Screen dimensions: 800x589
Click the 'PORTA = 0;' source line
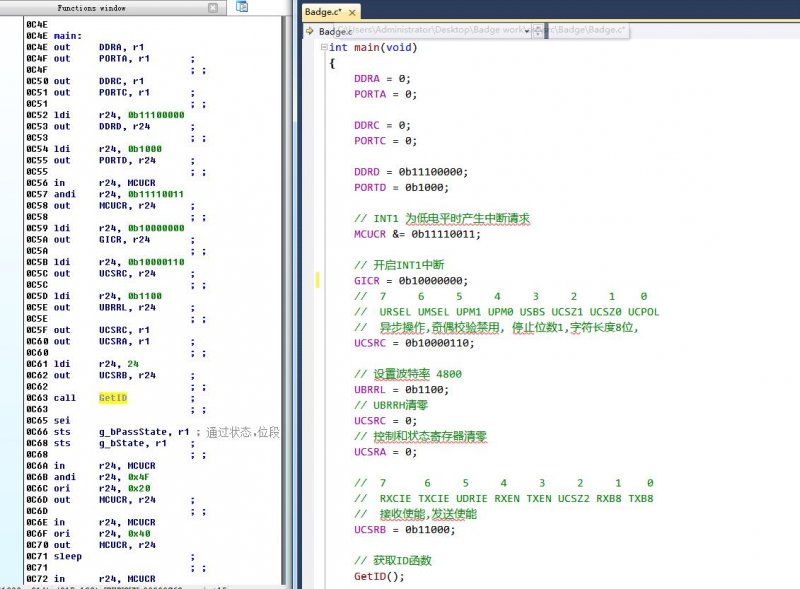click(x=385, y=94)
